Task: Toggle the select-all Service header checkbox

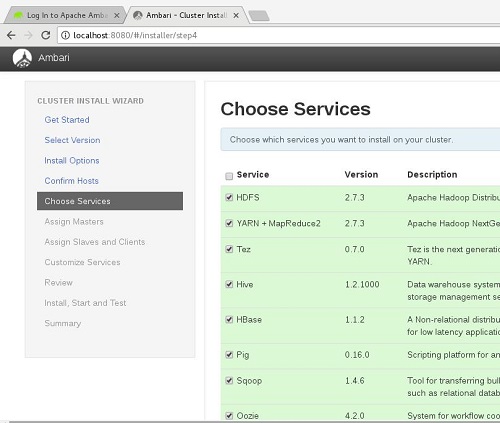Action: [x=229, y=176]
